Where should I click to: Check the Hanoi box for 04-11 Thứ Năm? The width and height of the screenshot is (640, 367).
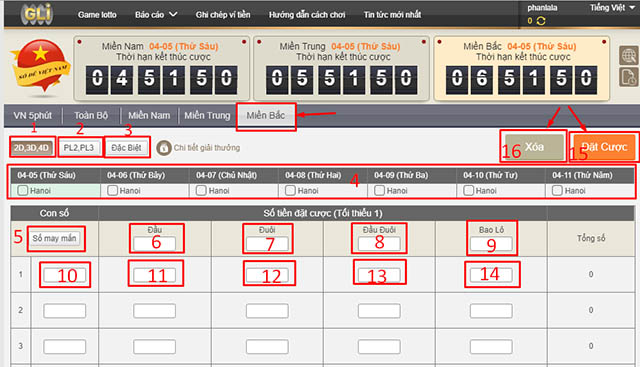pos(557,190)
